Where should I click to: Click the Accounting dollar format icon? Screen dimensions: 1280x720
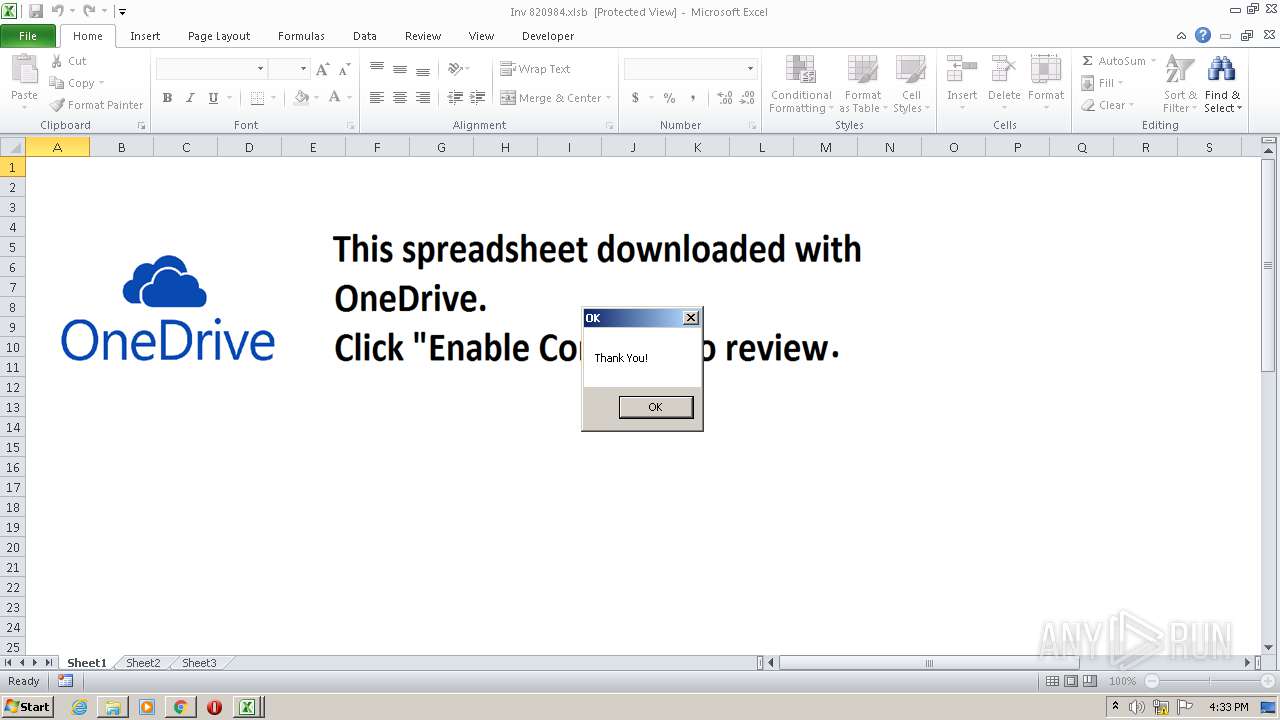point(635,98)
